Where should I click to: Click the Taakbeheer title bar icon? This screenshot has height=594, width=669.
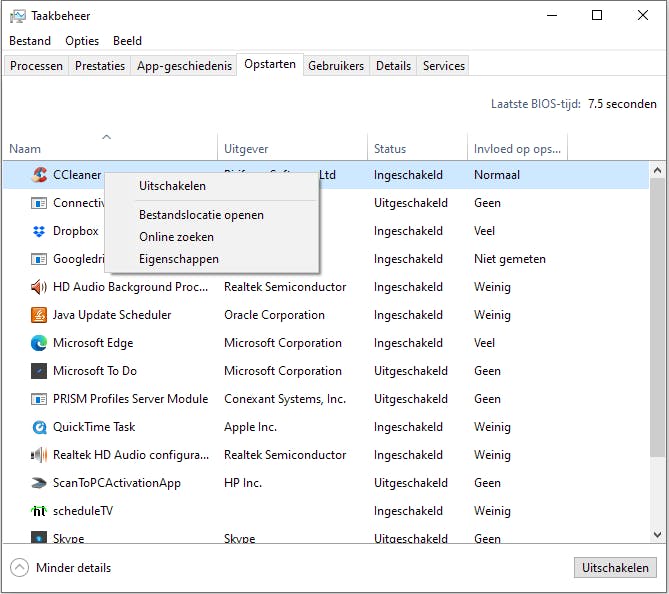[x=17, y=16]
